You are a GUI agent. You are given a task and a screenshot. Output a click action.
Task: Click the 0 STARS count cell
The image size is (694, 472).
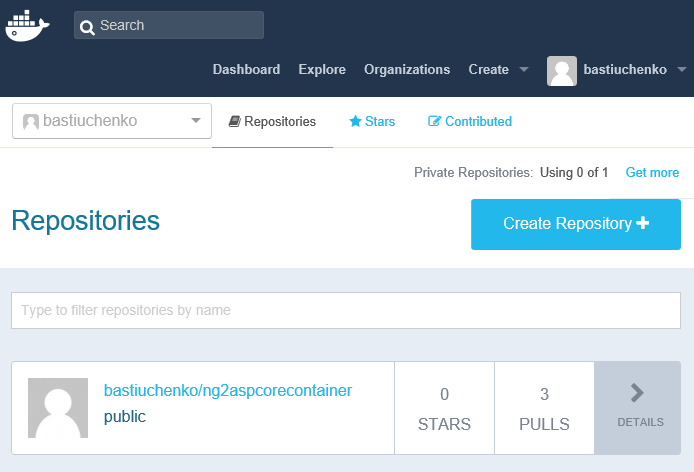pos(444,408)
